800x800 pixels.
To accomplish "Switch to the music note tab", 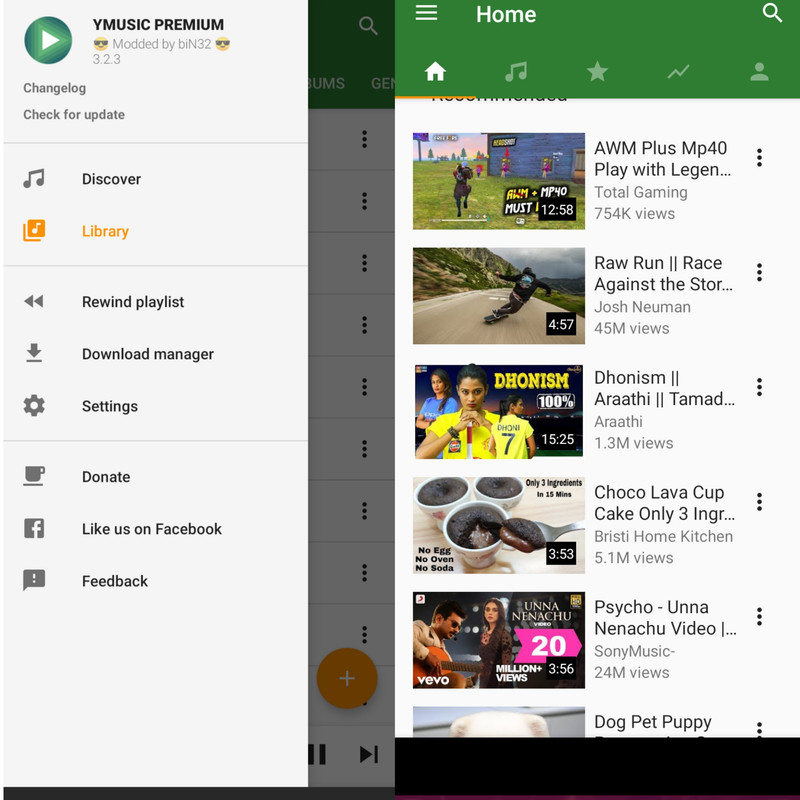I will tap(516, 71).
